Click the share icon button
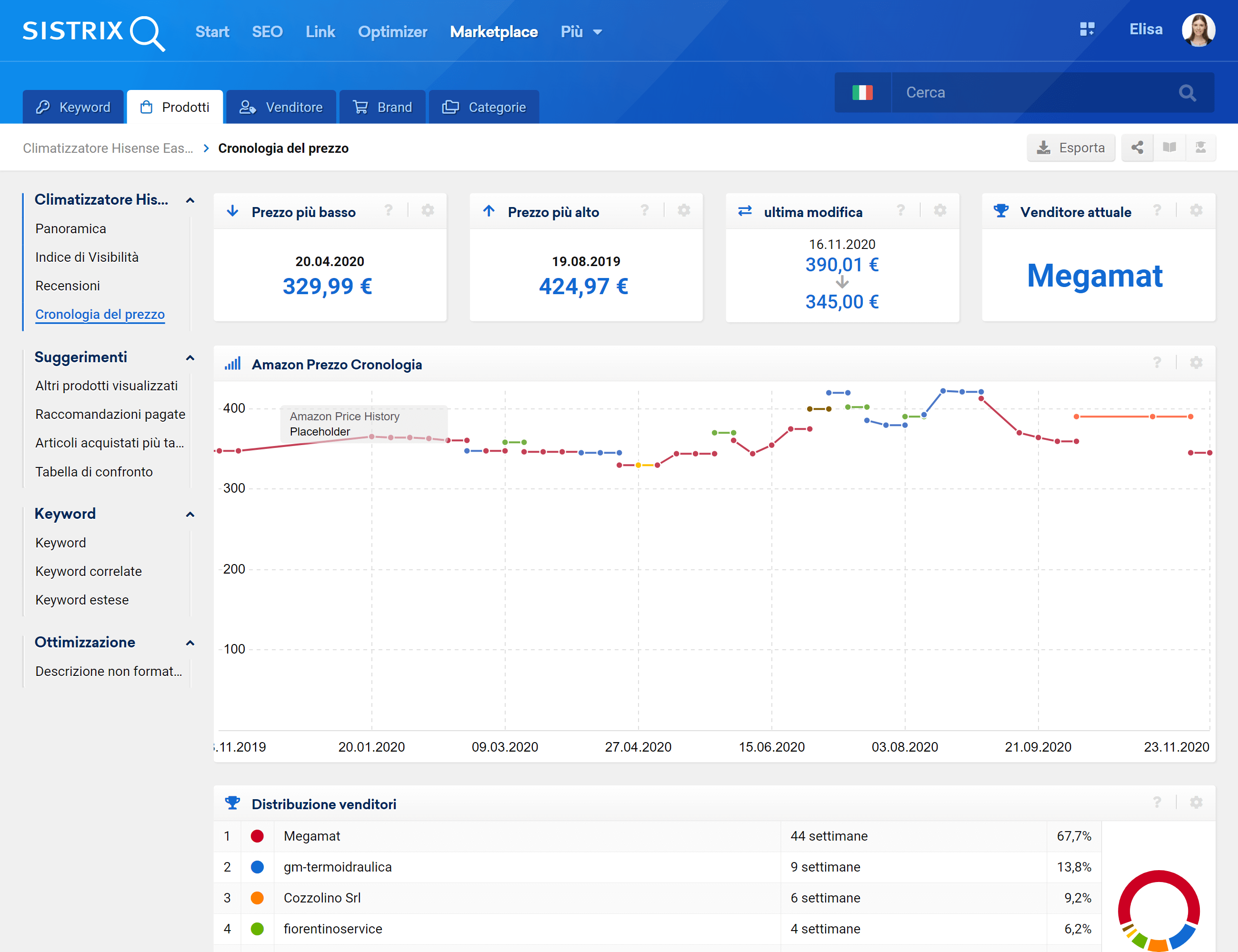Screen dimensions: 1238x952 click(1137, 148)
